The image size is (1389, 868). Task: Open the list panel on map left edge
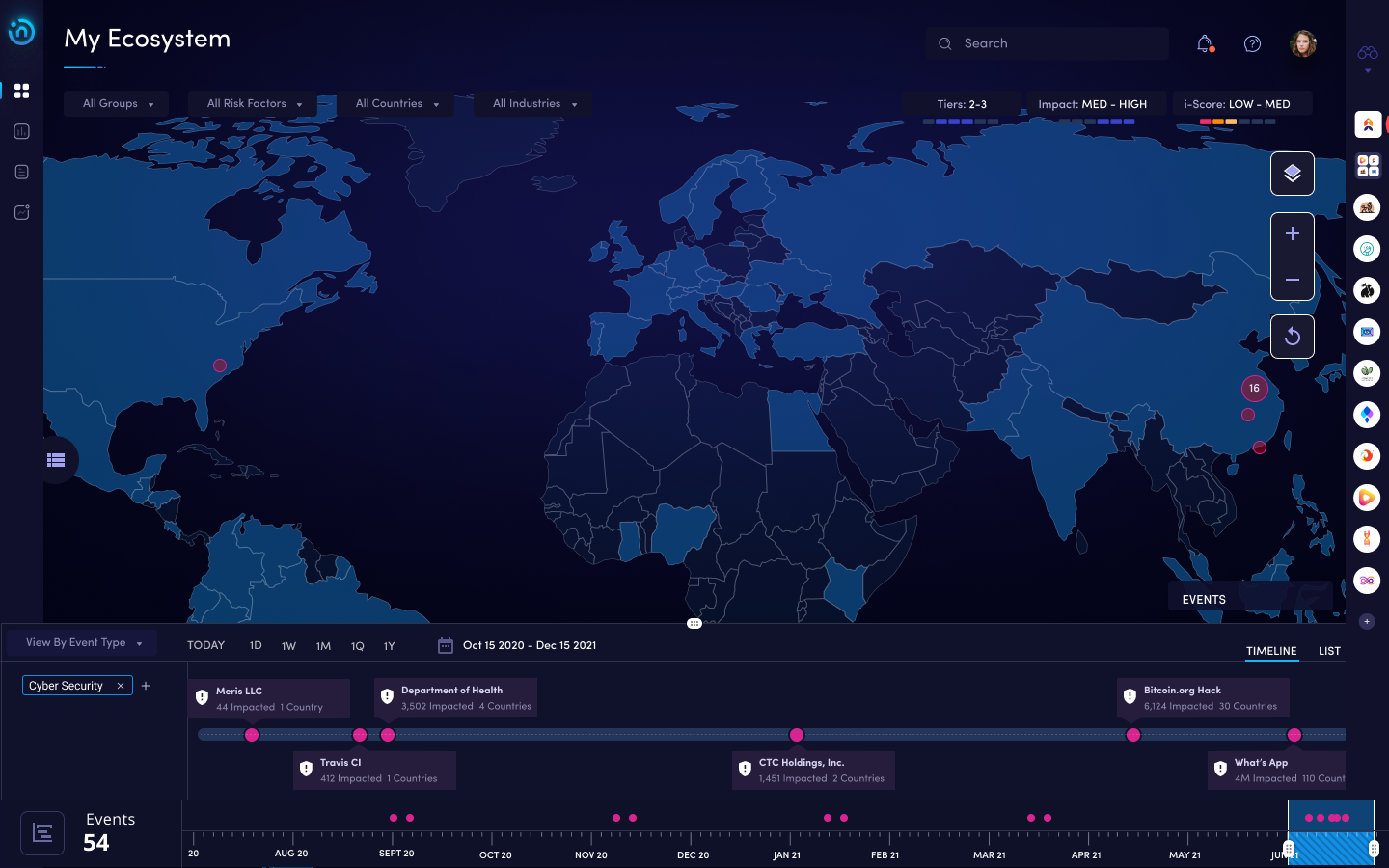(x=56, y=460)
